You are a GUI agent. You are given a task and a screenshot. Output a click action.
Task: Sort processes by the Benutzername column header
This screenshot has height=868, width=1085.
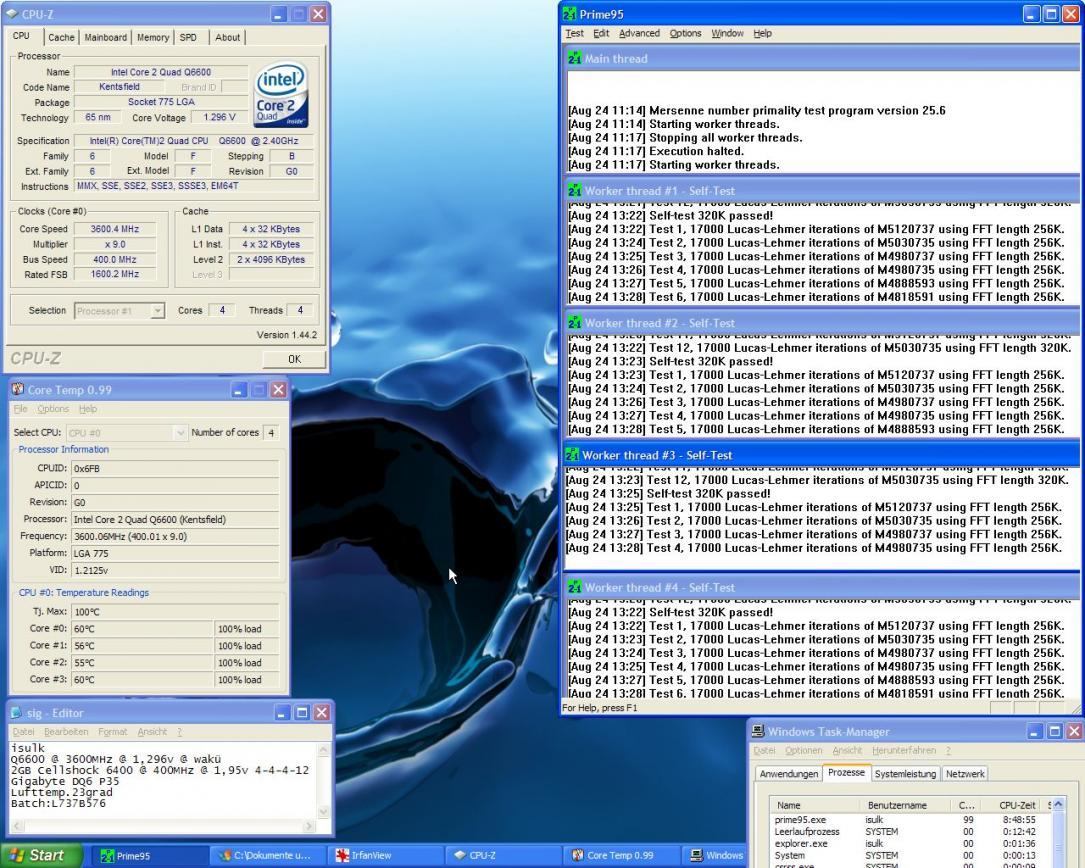(904, 805)
